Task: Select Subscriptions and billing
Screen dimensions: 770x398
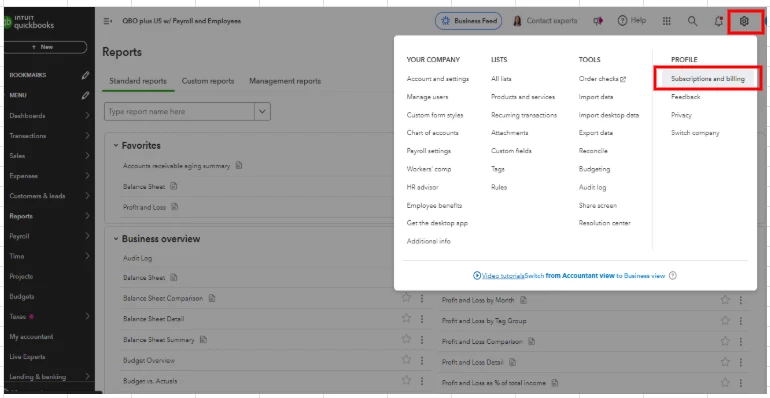Action: click(708, 79)
